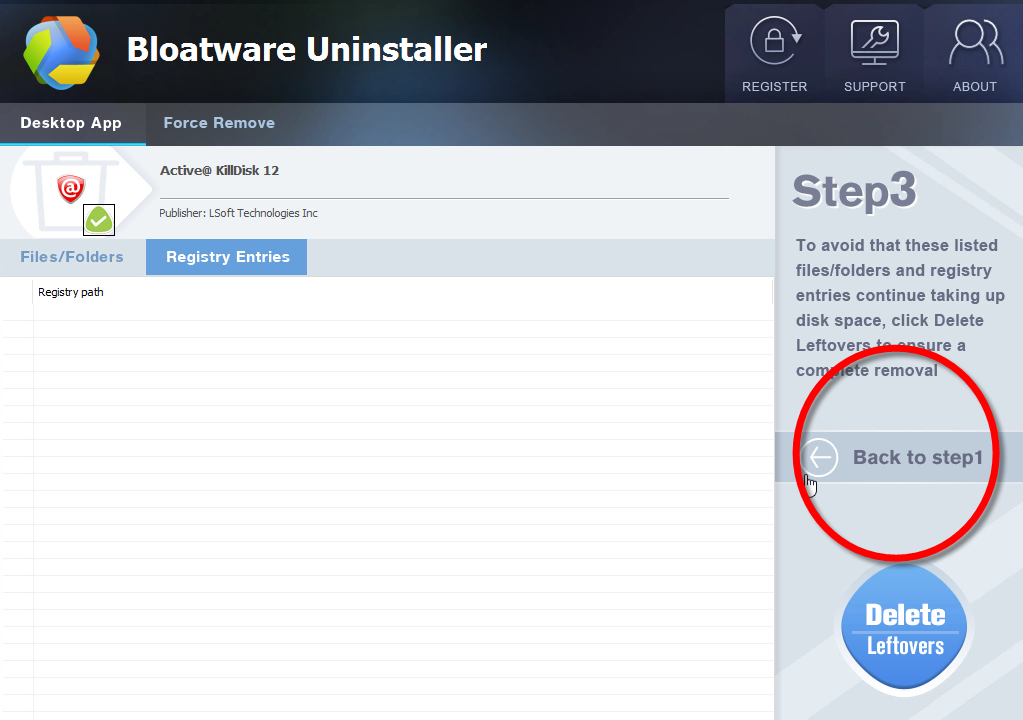This screenshot has width=1023, height=720.
Task: Click the REGISTER label
Action: tap(774, 87)
